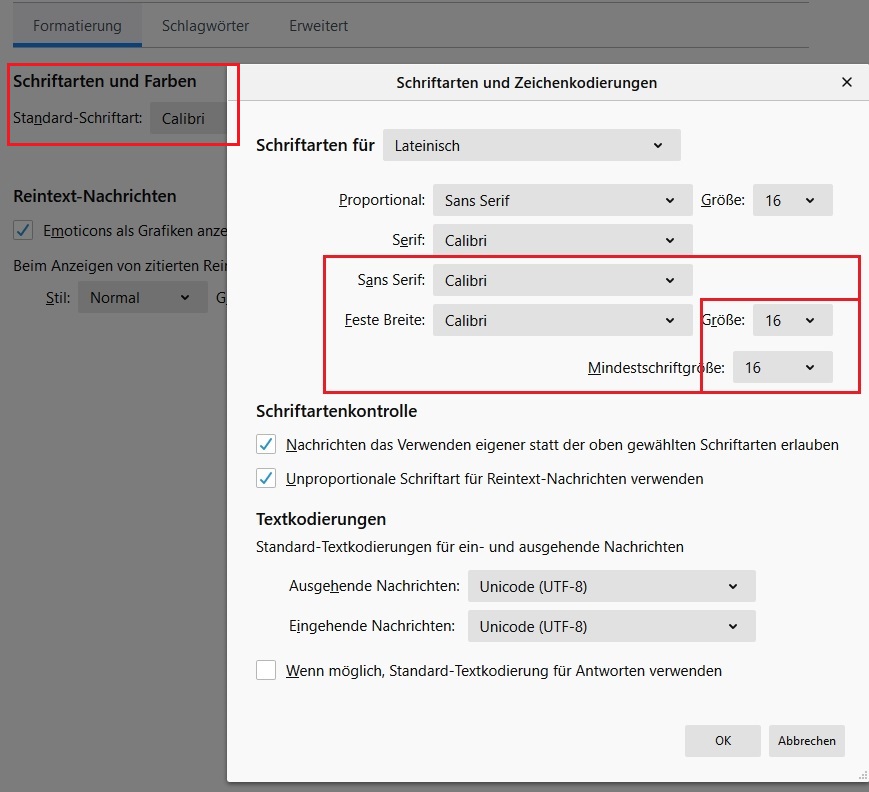The height and width of the screenshot is (792, 869).
Task: Toggle Unproportionale Schriftart für Reintext-Nachrichten checkbox
Action: click(266, 478)
